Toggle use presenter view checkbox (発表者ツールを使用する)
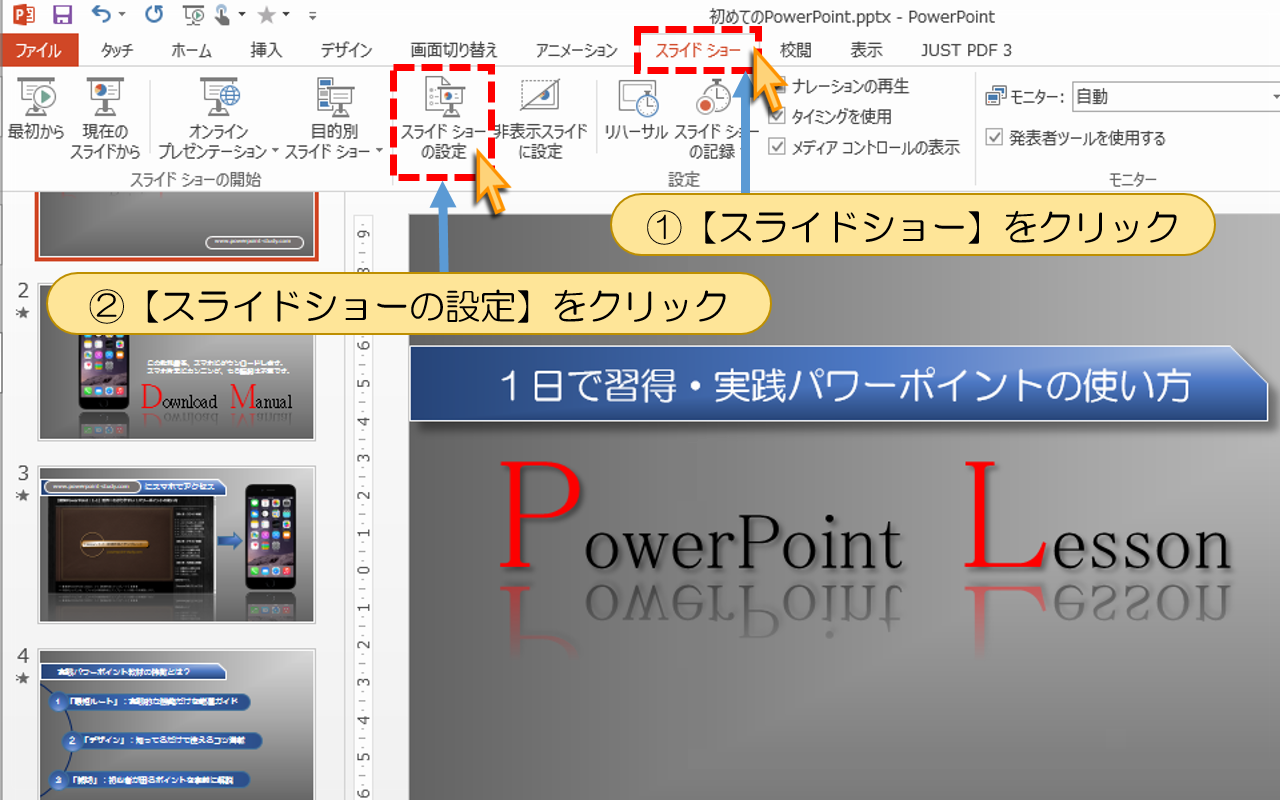The image size is (1280, 800). pyautogui.click(x=994, y=138)
